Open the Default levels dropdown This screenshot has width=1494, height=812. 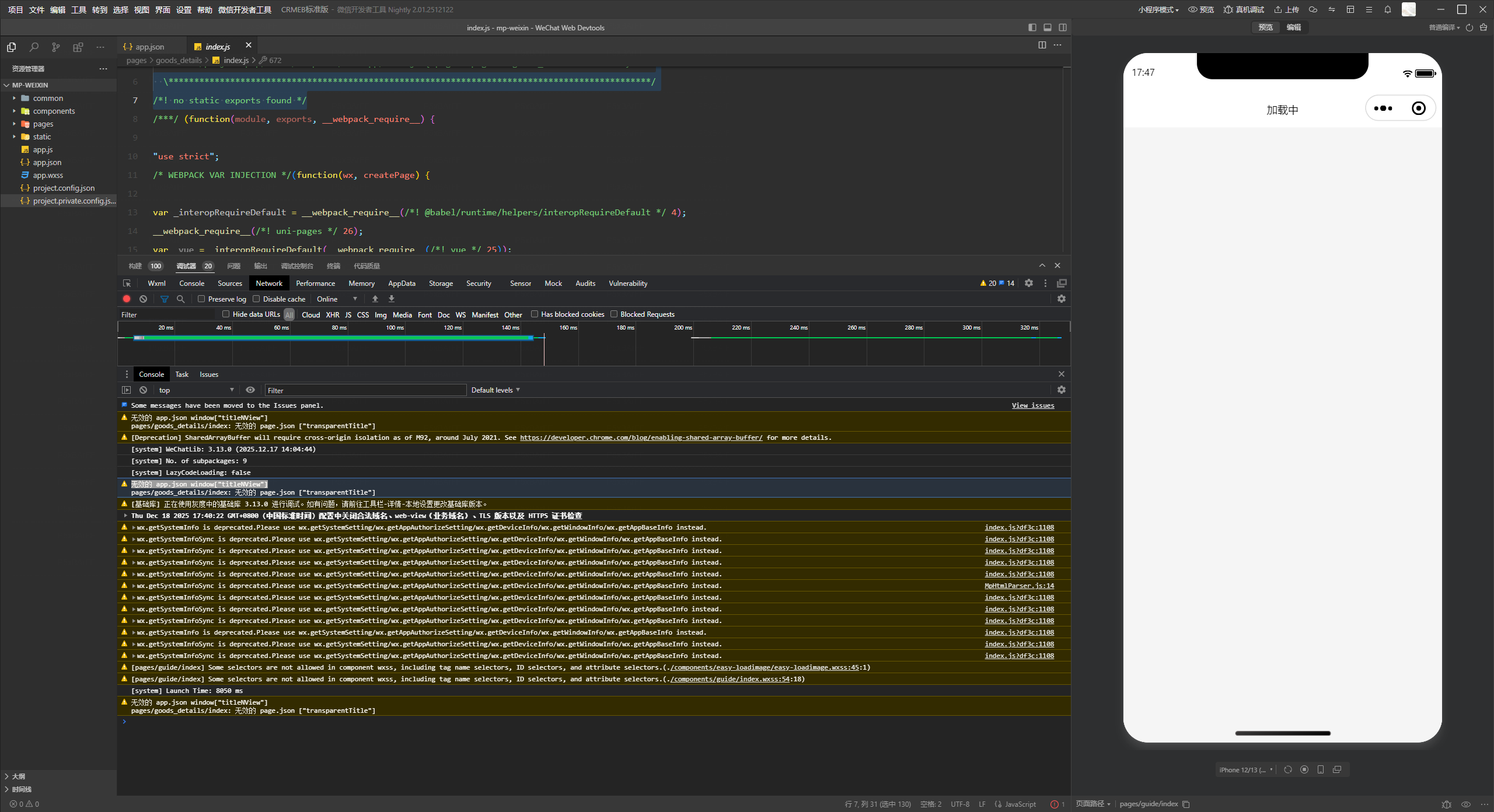[495, 390]
